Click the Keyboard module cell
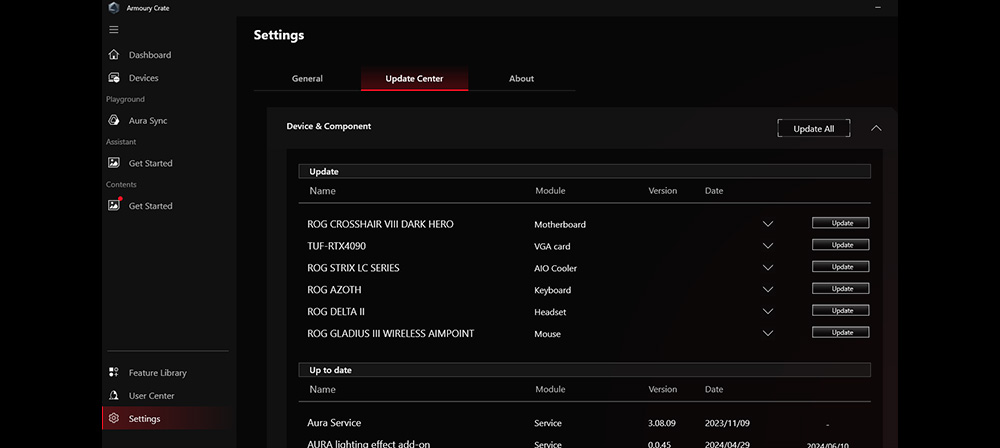 point(552,290)
